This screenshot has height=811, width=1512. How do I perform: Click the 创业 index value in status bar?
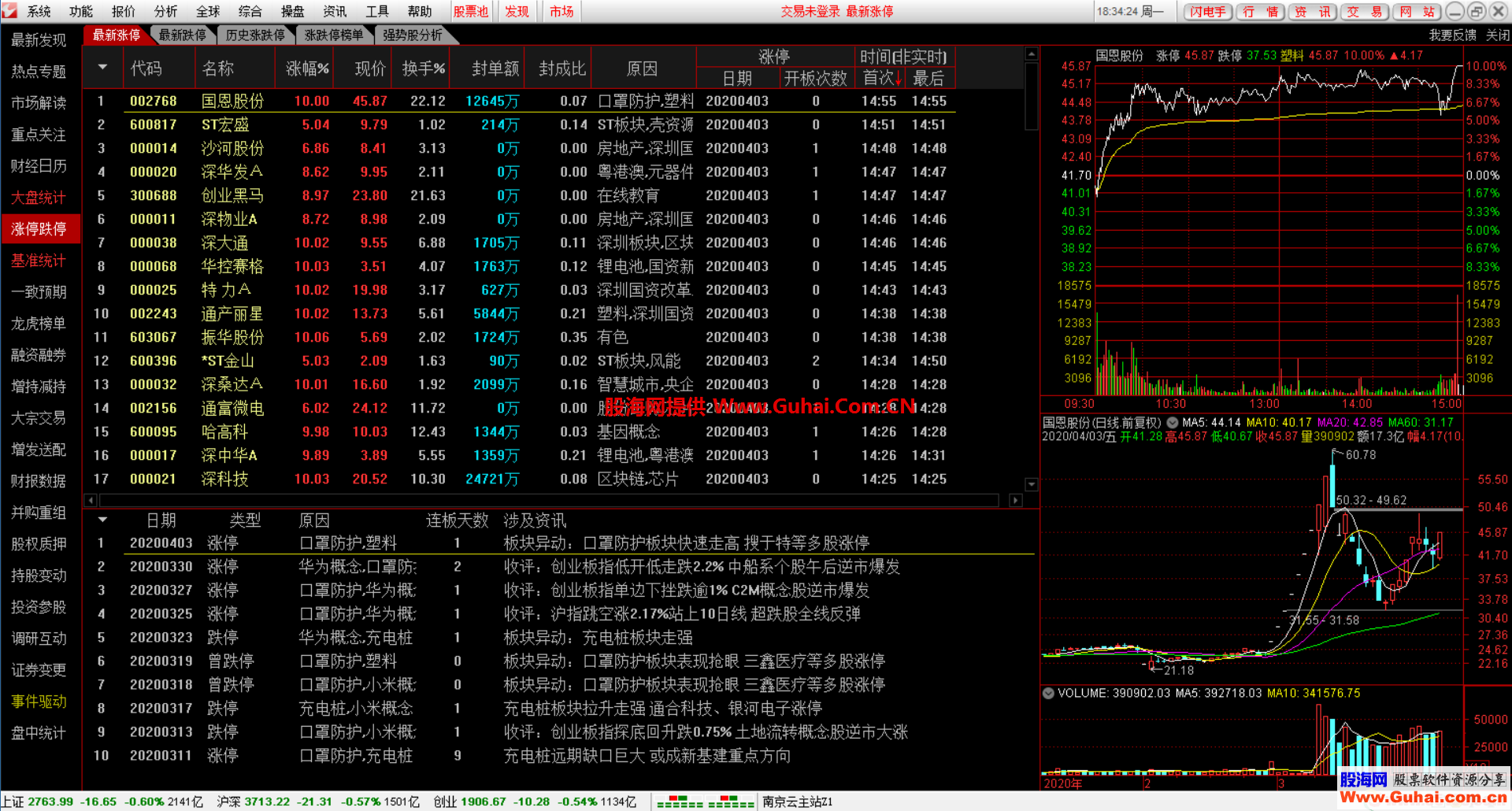484,802
